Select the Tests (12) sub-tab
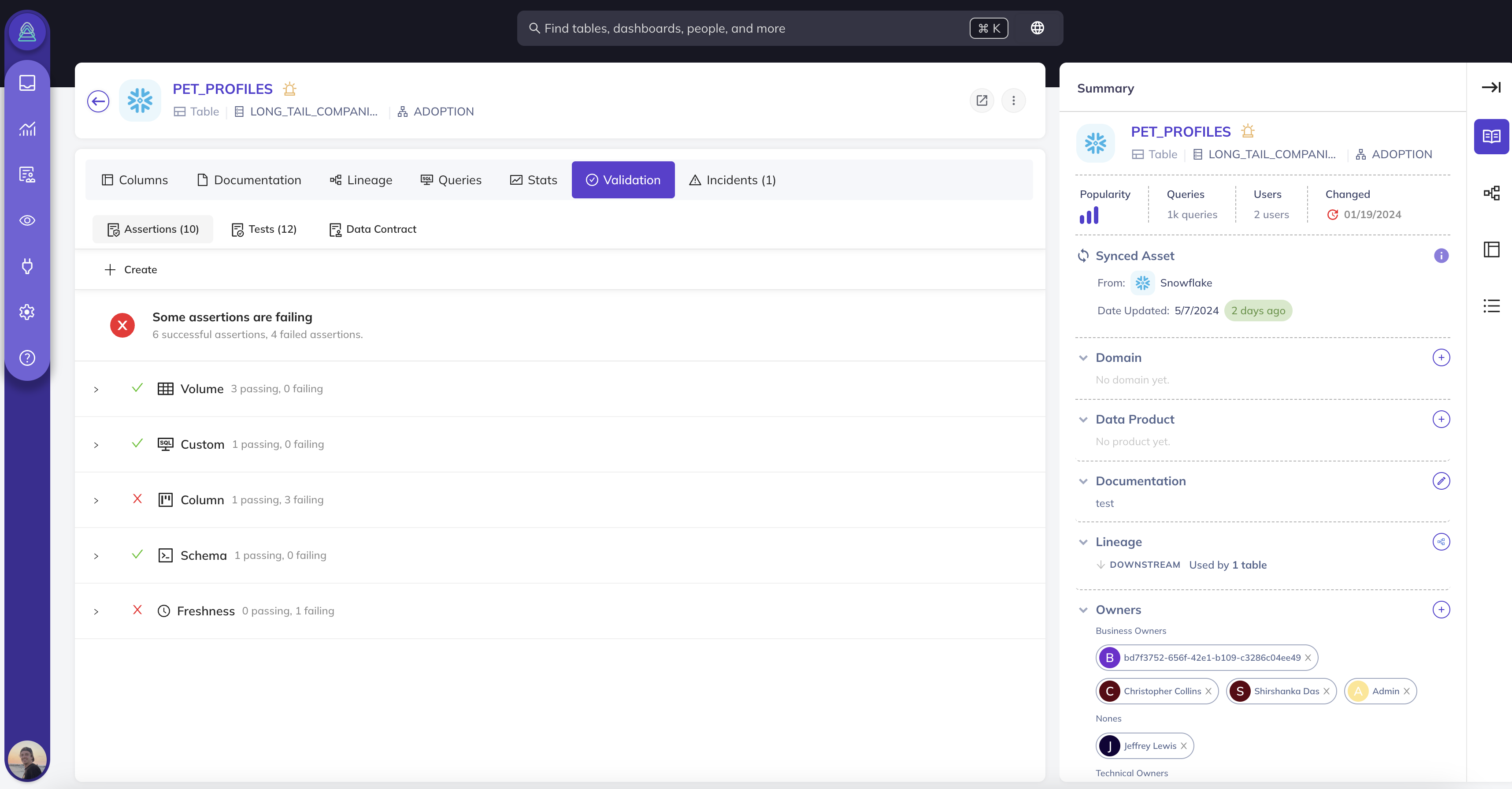Screen dimensions: 1512x789 [x=264, y=229]
